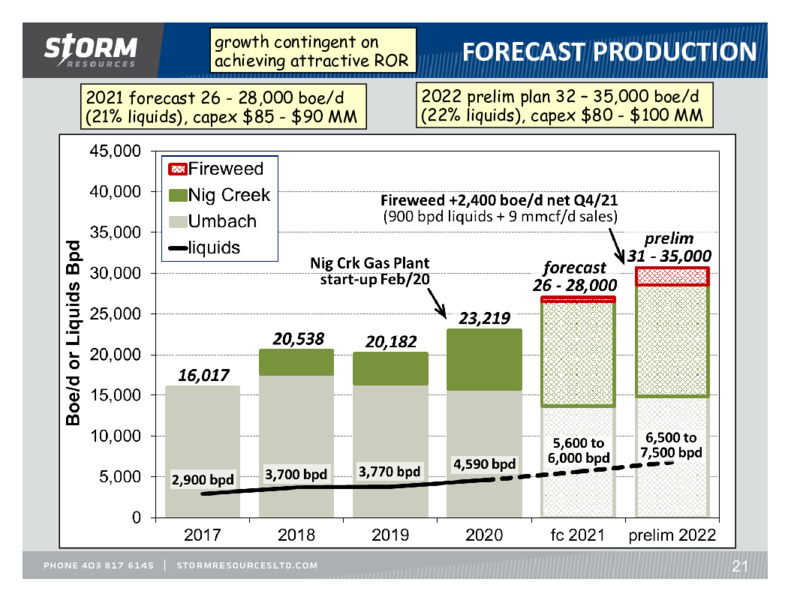Click the 'prelim 2022' x-axis label
This screenshot has width=788, height=600.
click(x=672, y=535)
